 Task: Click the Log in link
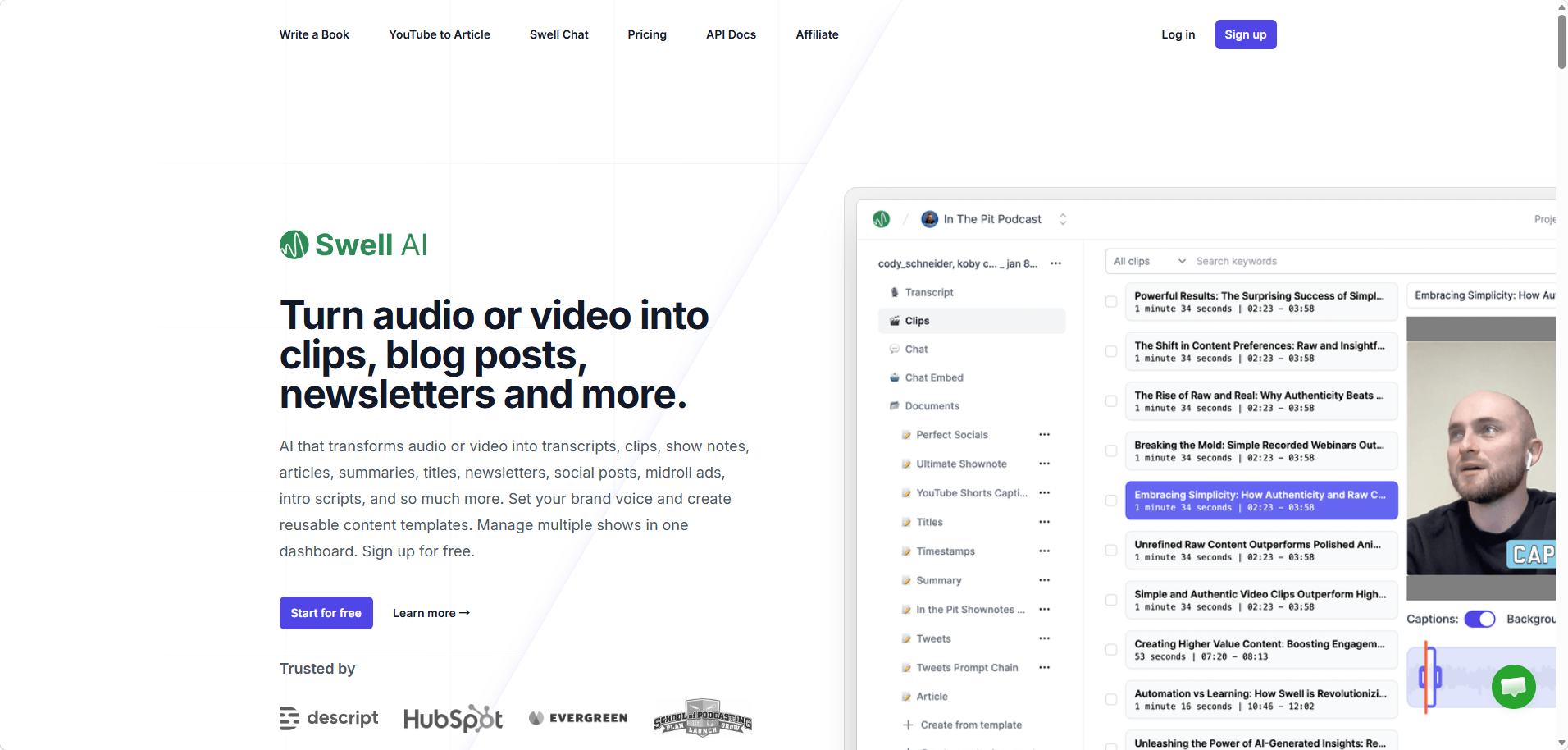click(x=1178, y=34)
